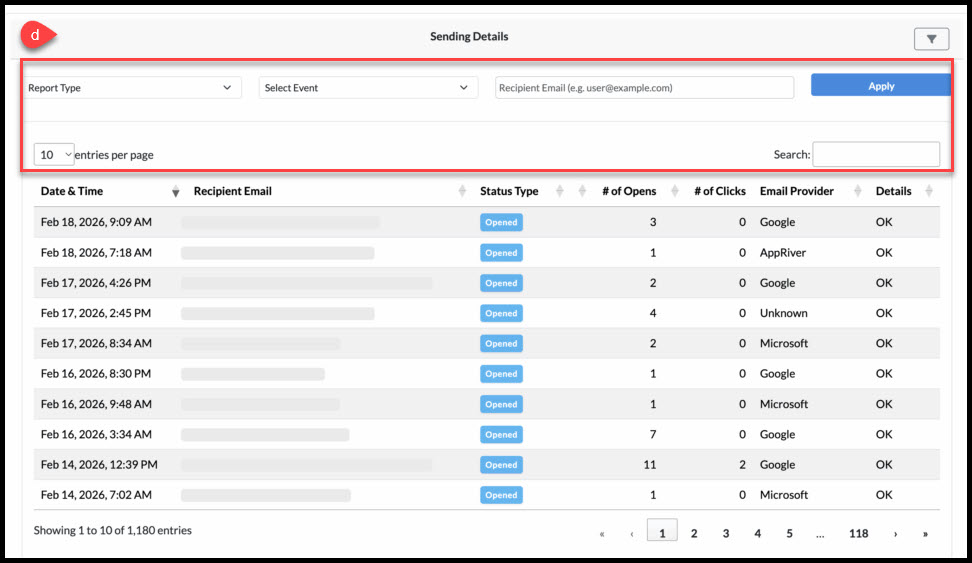Viewport: 972px width, 563px height.
Task: Expand the Select Event dropdown
Action: click(x=368, y=87)
